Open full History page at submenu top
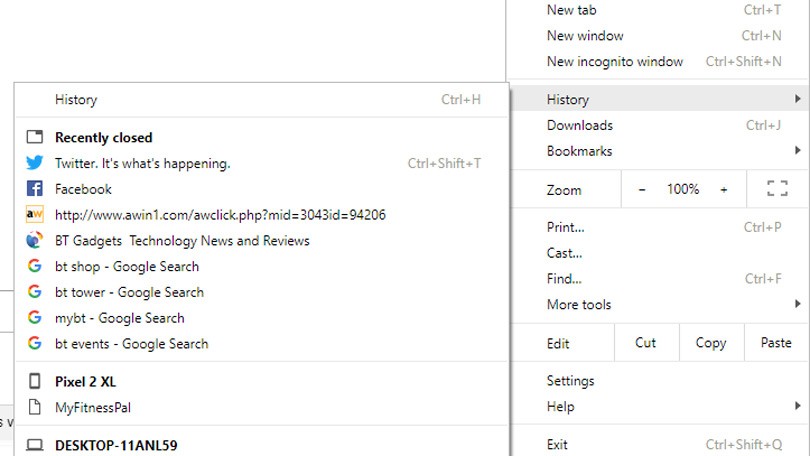Screen dimensions: 810x456 pos(76,100)
